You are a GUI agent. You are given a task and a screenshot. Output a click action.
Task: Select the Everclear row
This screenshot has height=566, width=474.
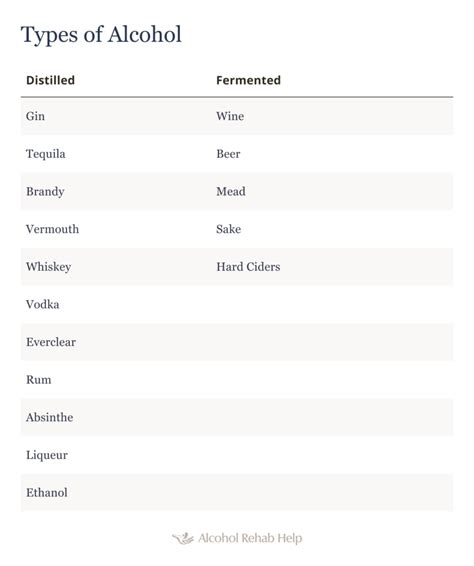click(237, 342)
